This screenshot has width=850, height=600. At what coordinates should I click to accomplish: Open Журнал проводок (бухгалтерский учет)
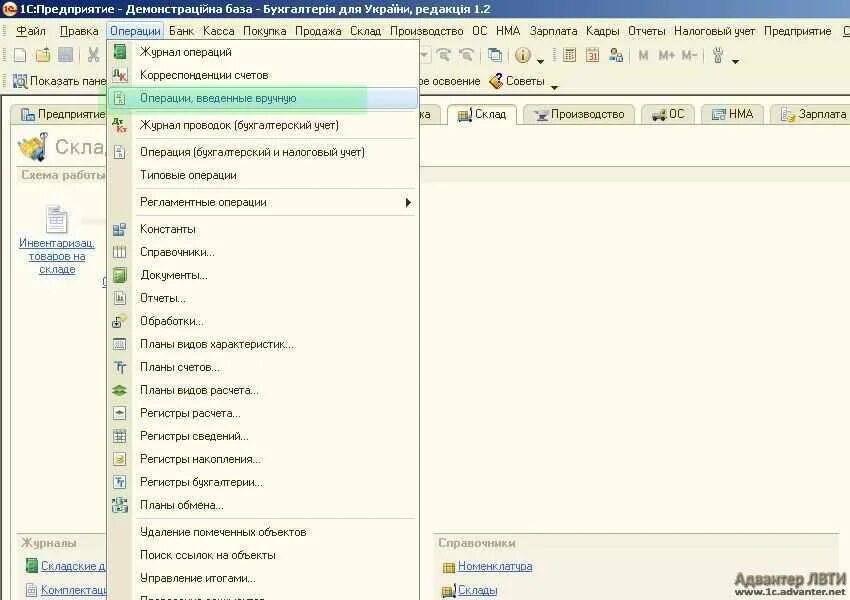coord(263,125)
